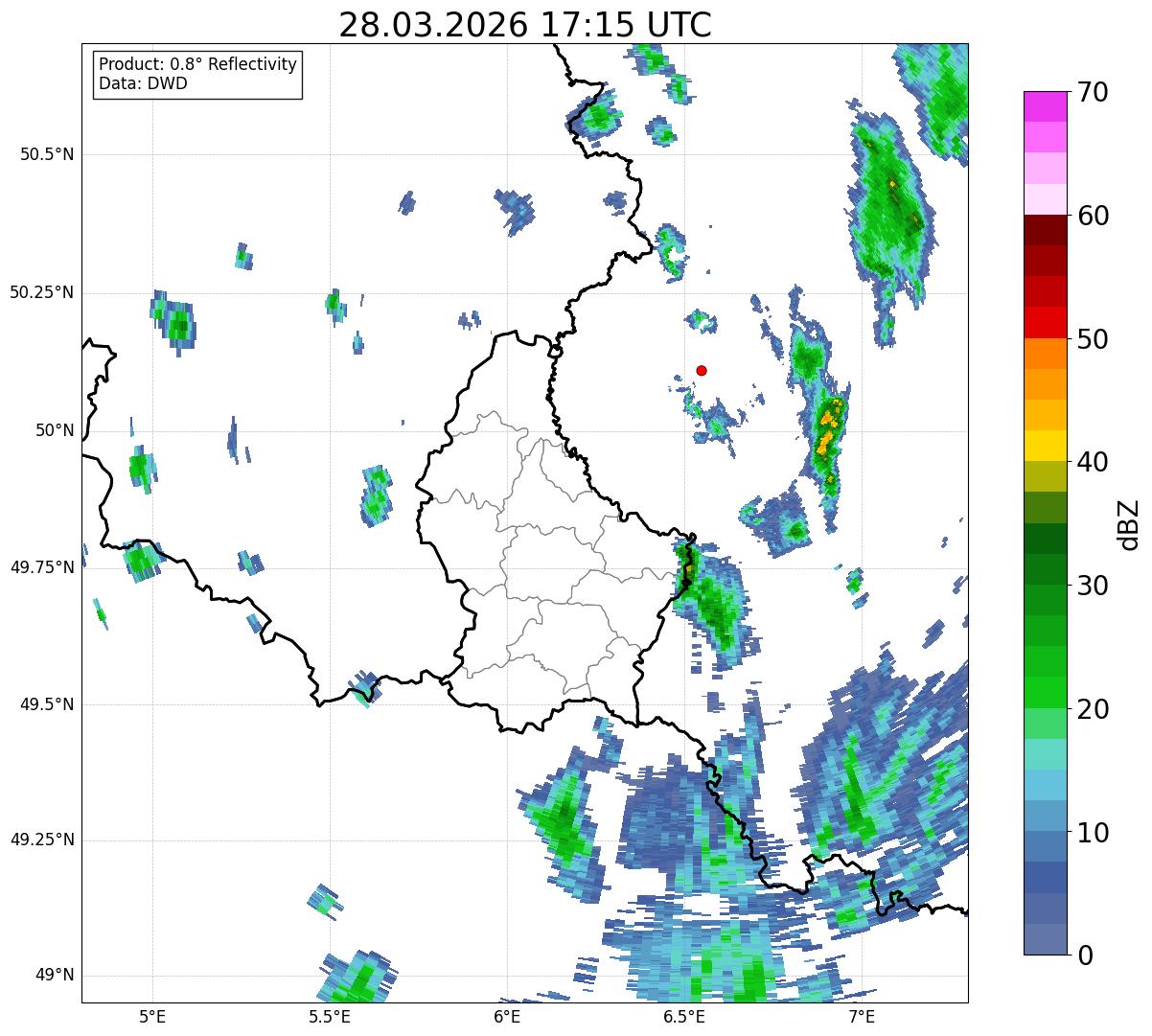Click the "Product: 0.8° Reflectivity" text
The height and width of the screenshot is (1036, 1152).
(198, 64)
